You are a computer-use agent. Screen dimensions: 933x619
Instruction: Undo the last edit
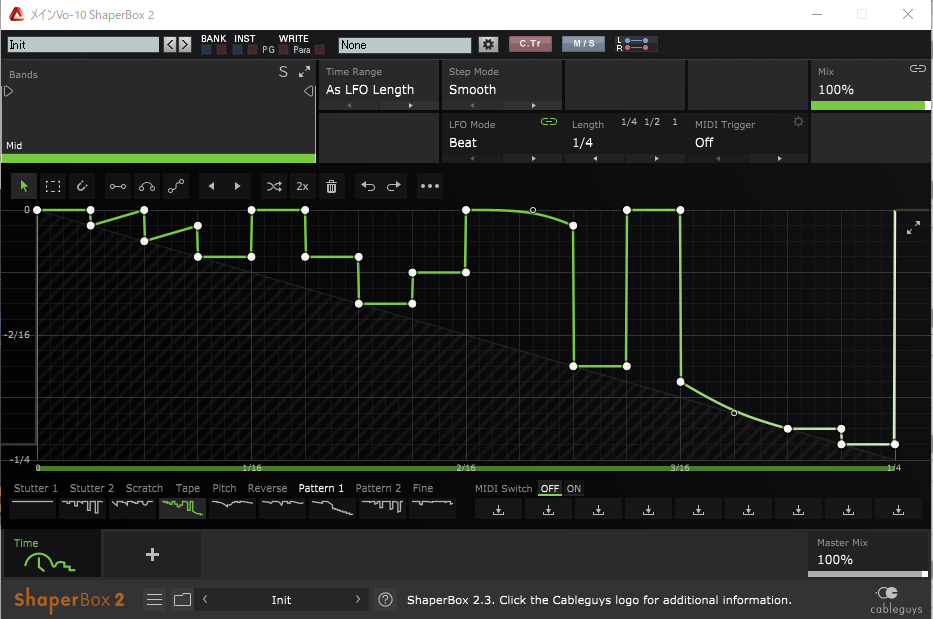tap(368, 186)
